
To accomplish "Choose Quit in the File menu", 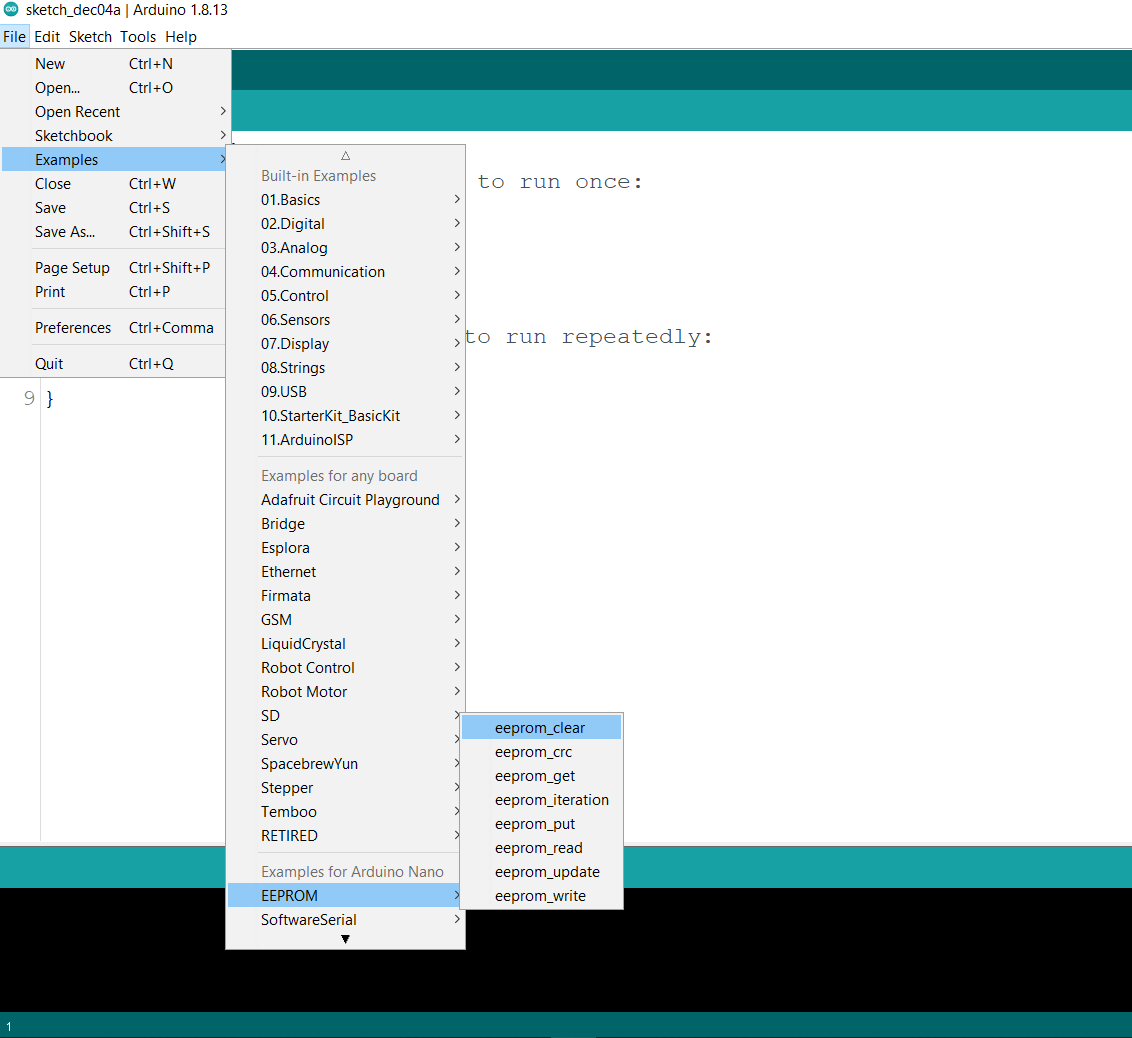I will click(114, 364).
